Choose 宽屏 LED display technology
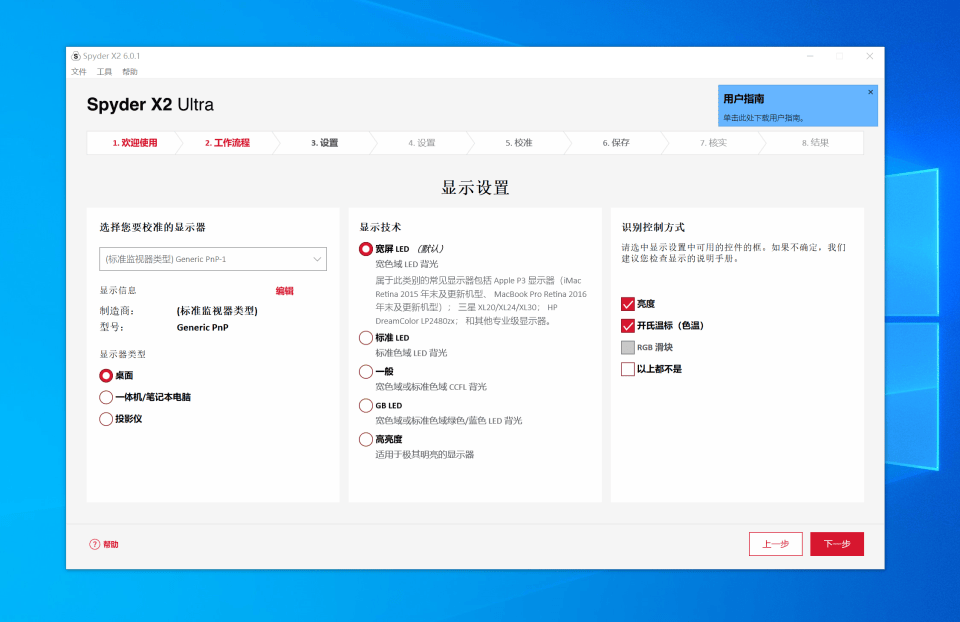Screen dimensions: 960x622 [366, 248]
